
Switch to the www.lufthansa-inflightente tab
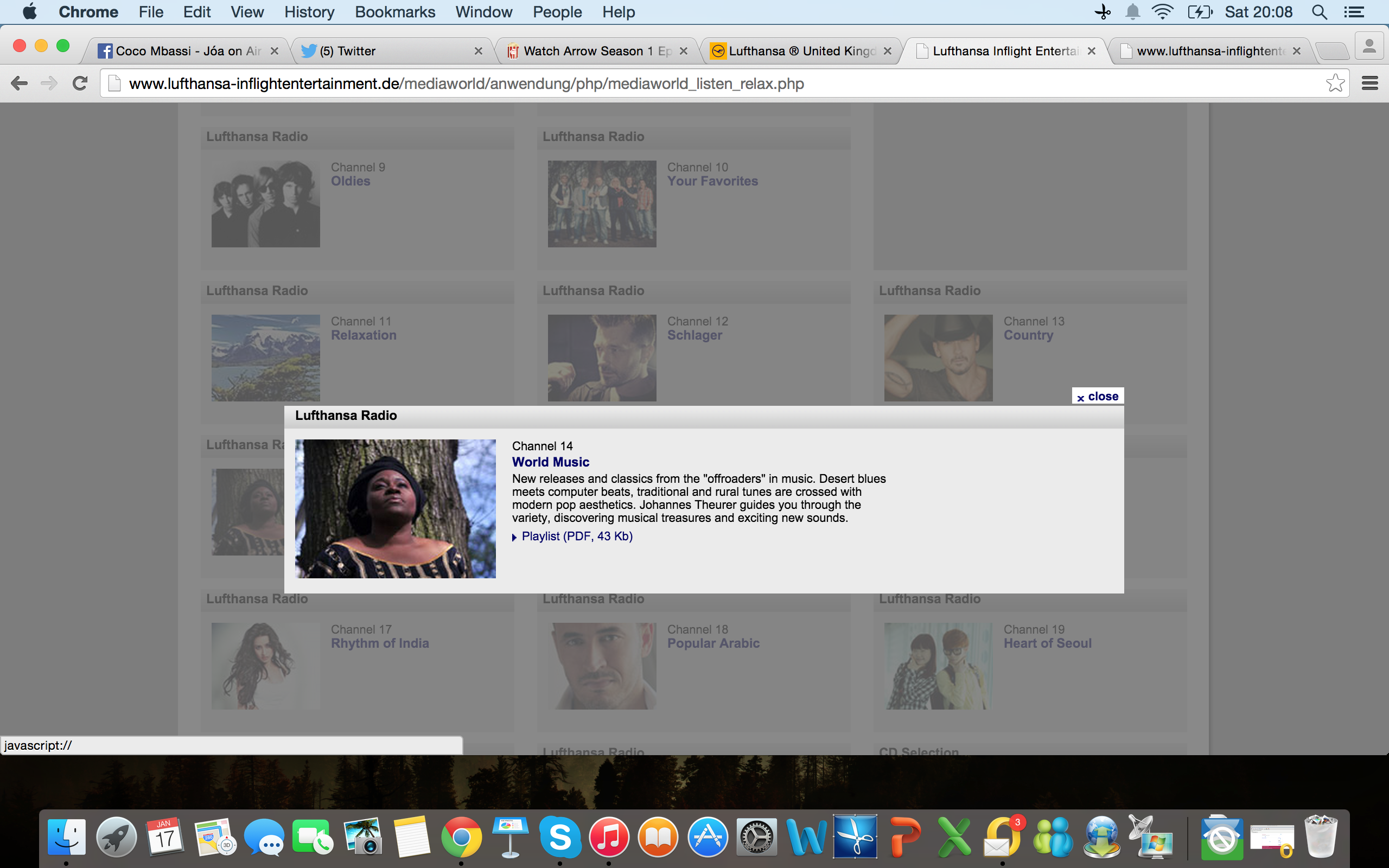pos(1210,51)
